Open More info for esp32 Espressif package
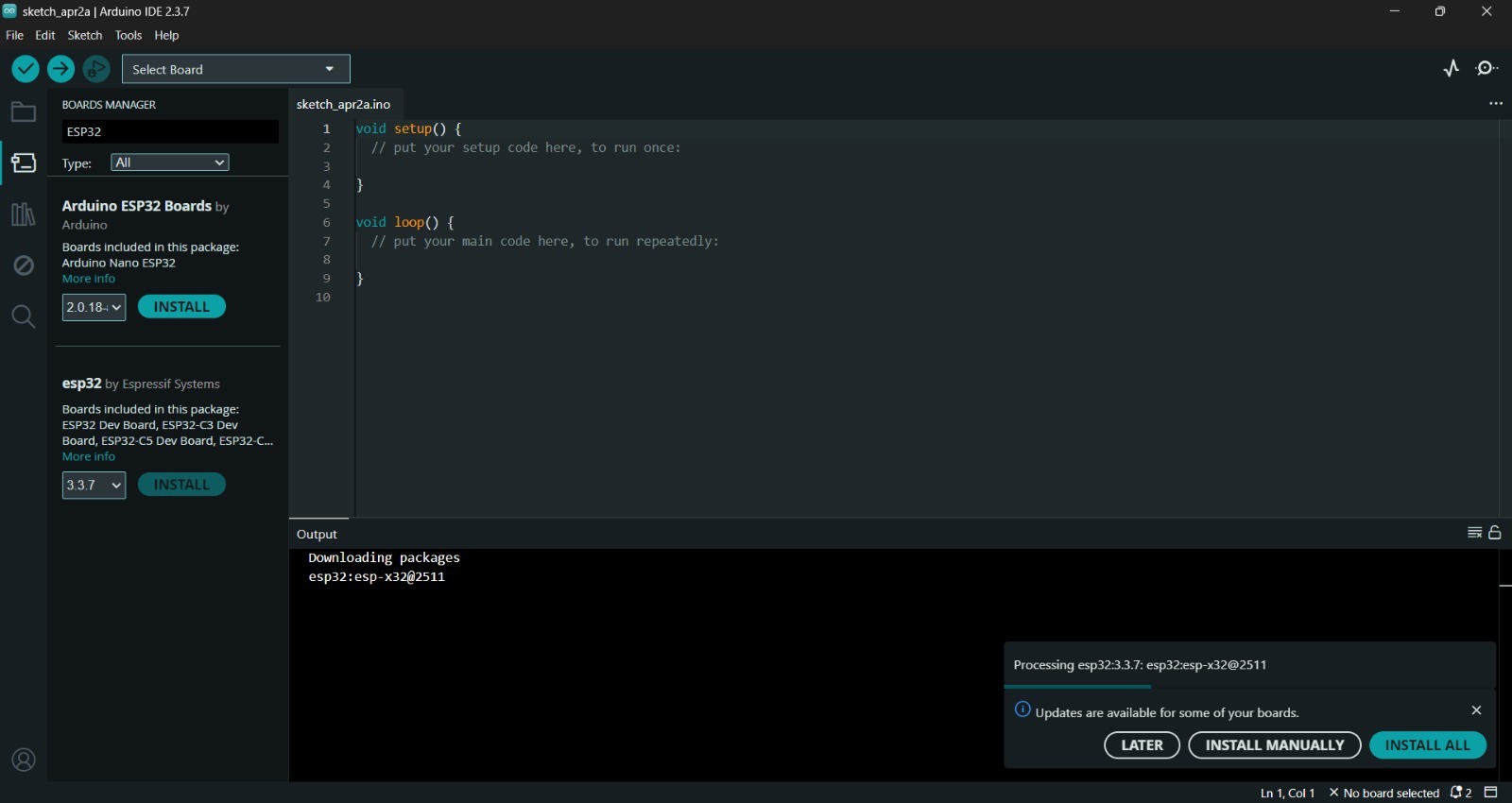Image resolution: width=1512 pixels, height=803 pixels. point(89,456)
